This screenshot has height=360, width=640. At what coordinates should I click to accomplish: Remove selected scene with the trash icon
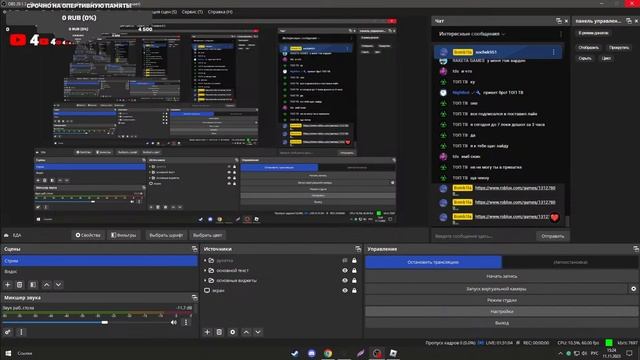tap(20, 284)
